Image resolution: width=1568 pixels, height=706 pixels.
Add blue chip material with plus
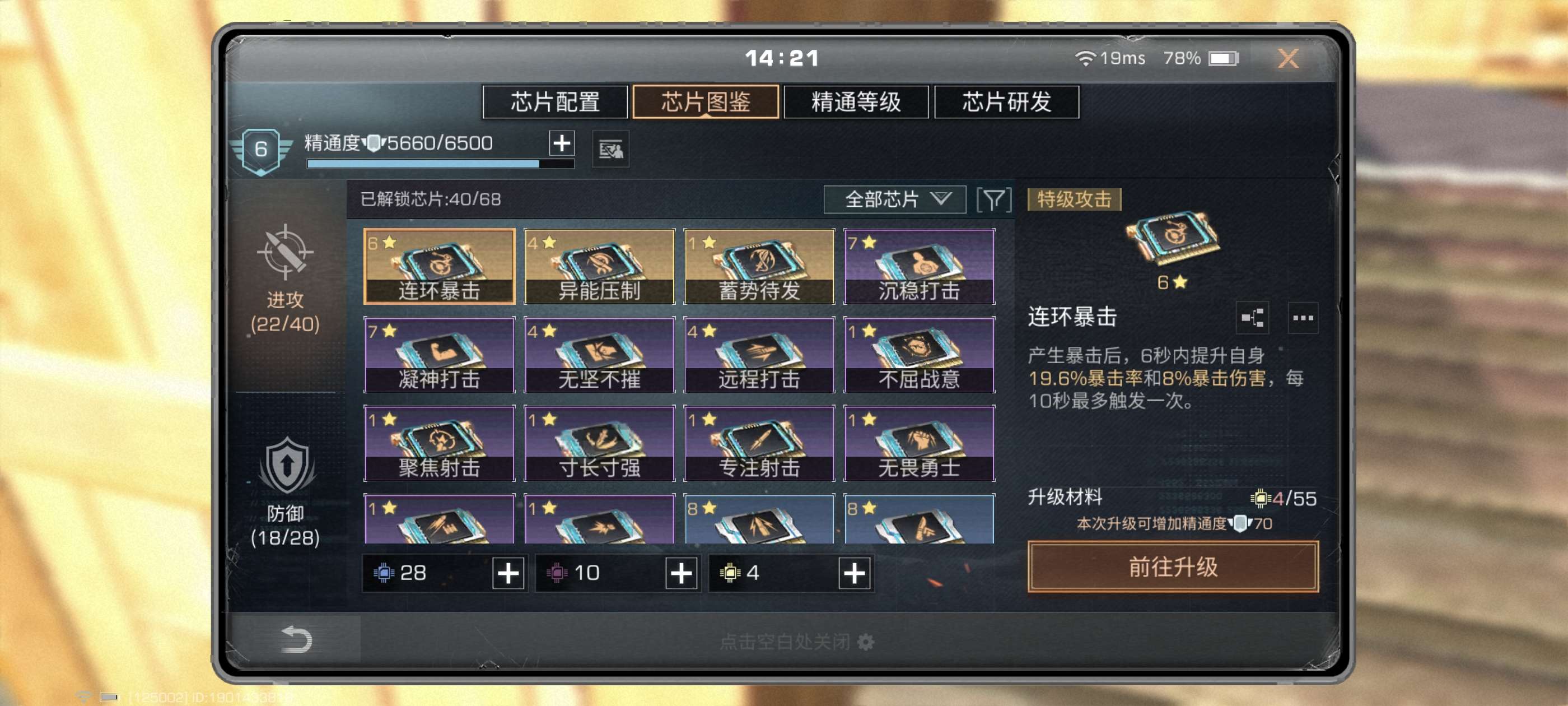[508, 573]
